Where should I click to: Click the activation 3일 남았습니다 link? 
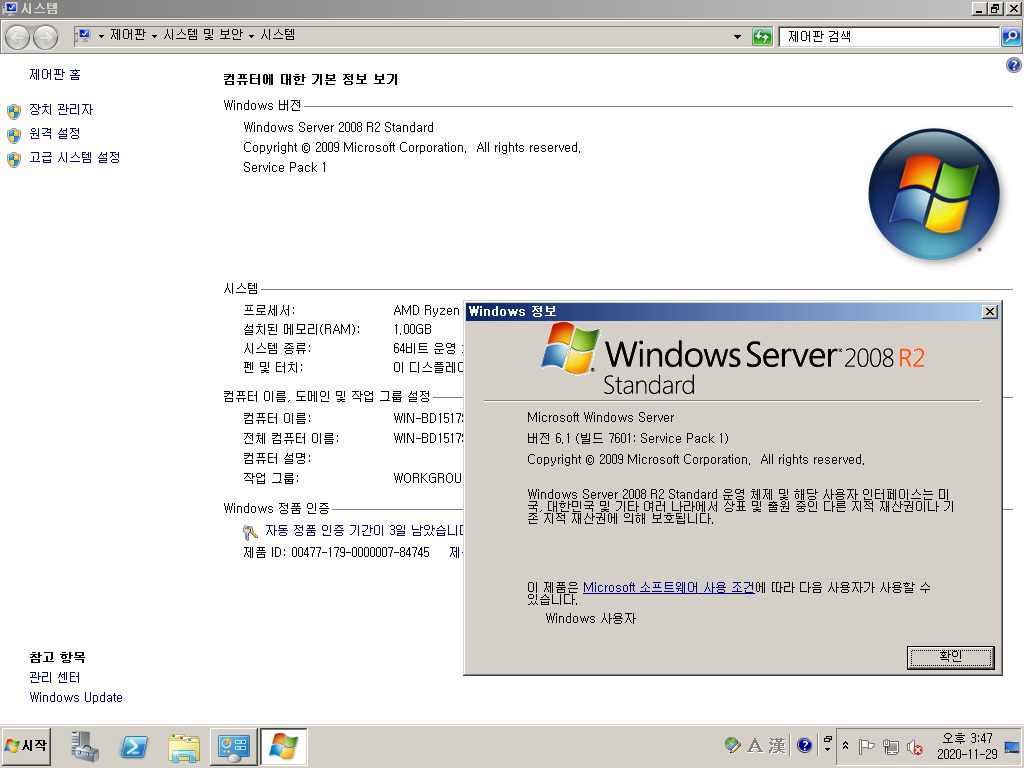tap(364, 530)
